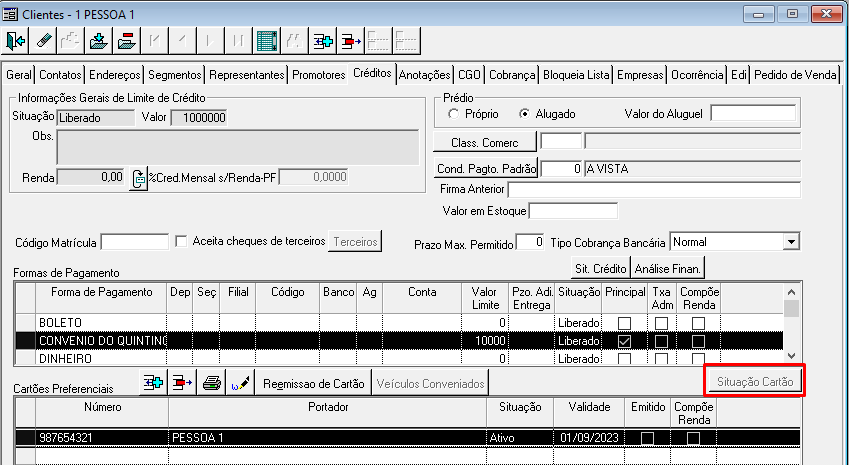The image size is (849, 465).
Task: Open the teal list grid view icon
Action: (x=267, y=41)
